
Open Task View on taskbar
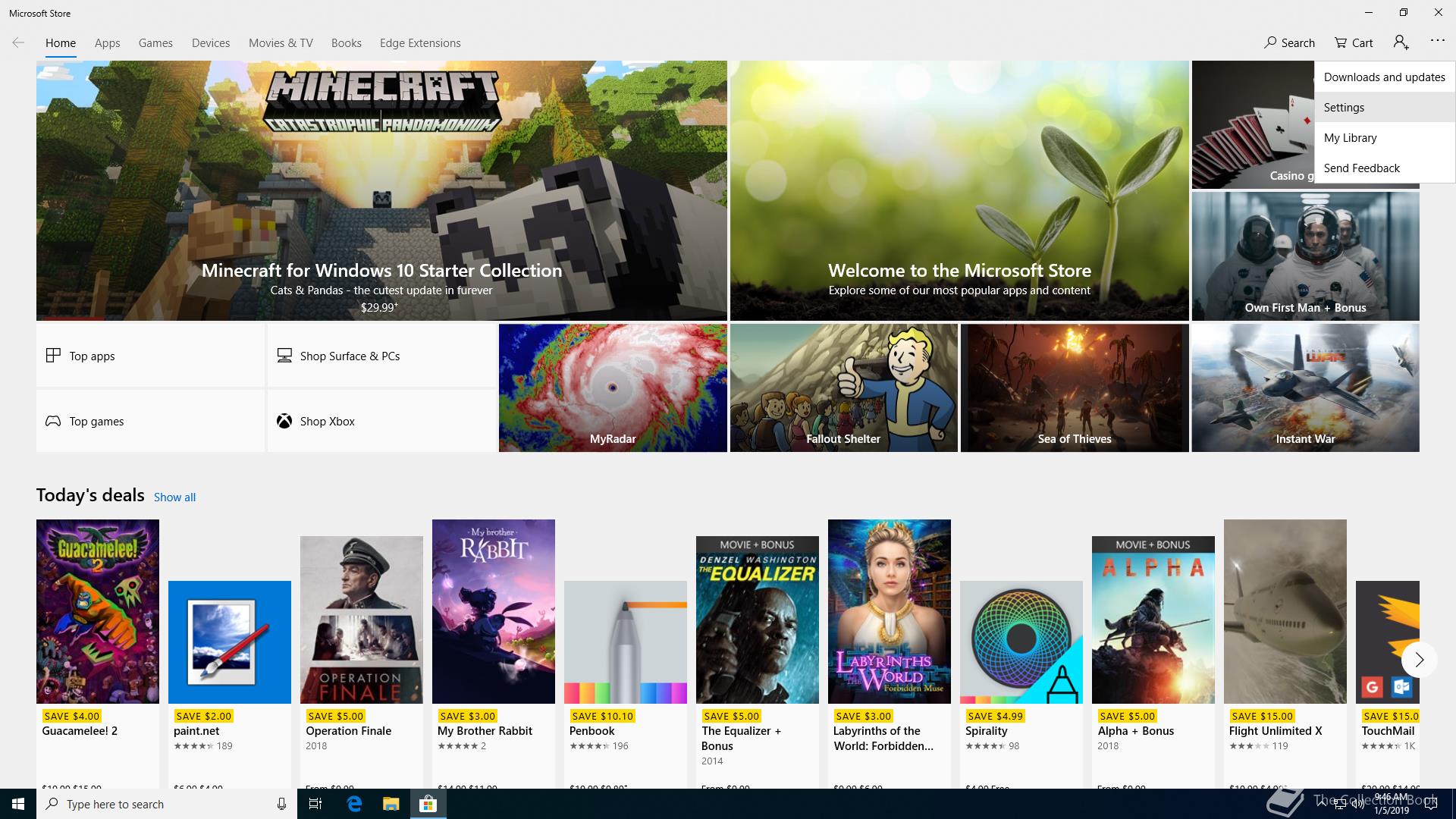(315, 804)
